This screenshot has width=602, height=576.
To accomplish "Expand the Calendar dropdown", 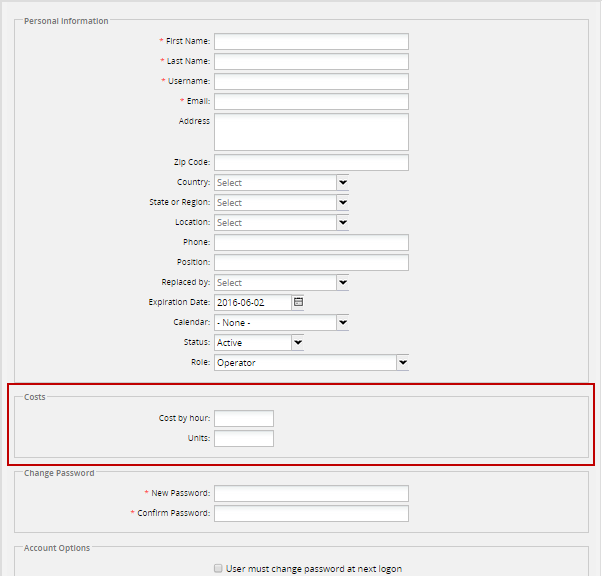I will pyautogui.click(x=342, y=323).
